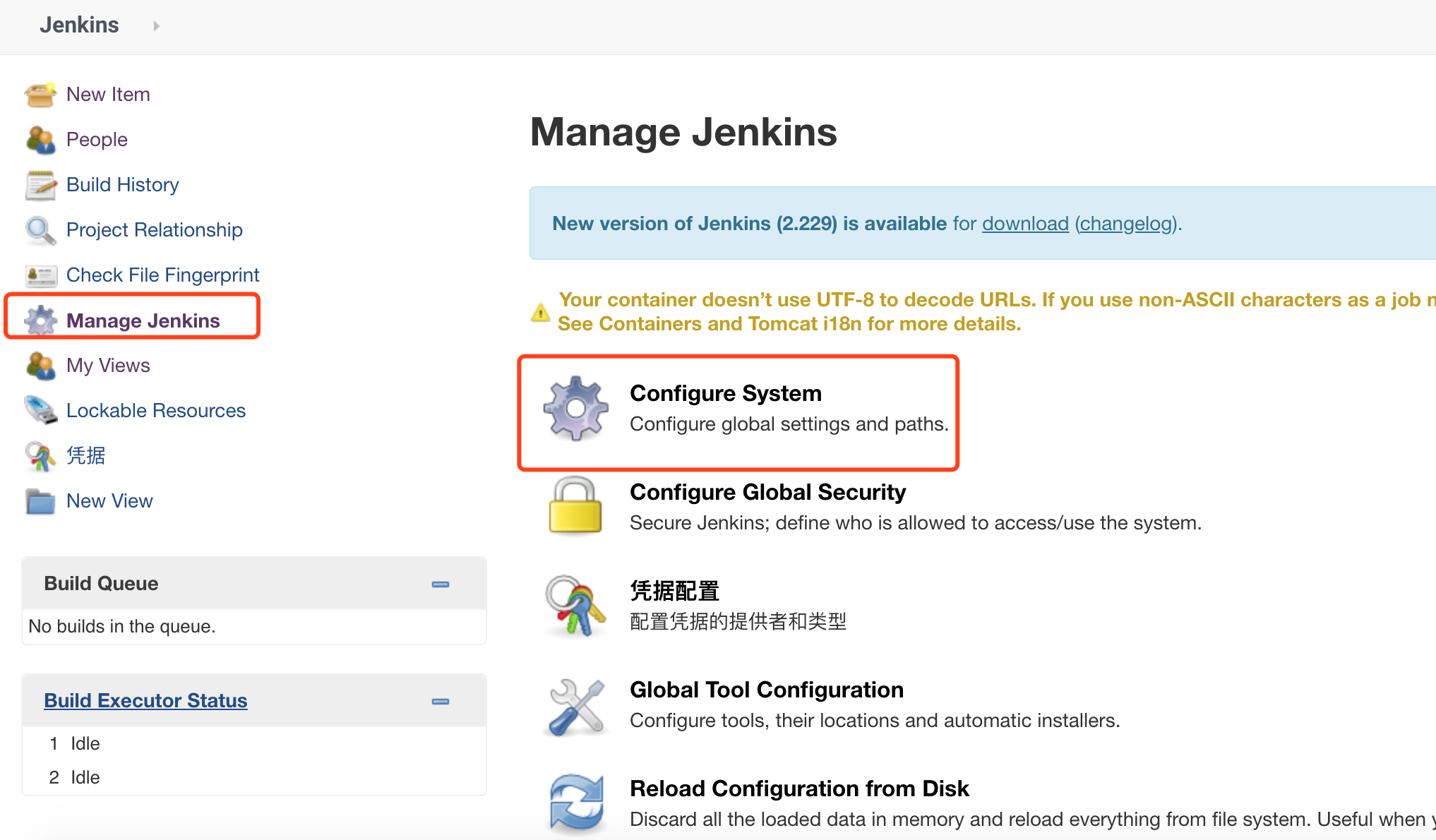Collapse the Build Executor Status panel
The height and width of the screenshot is (840, 1436).
441,702
